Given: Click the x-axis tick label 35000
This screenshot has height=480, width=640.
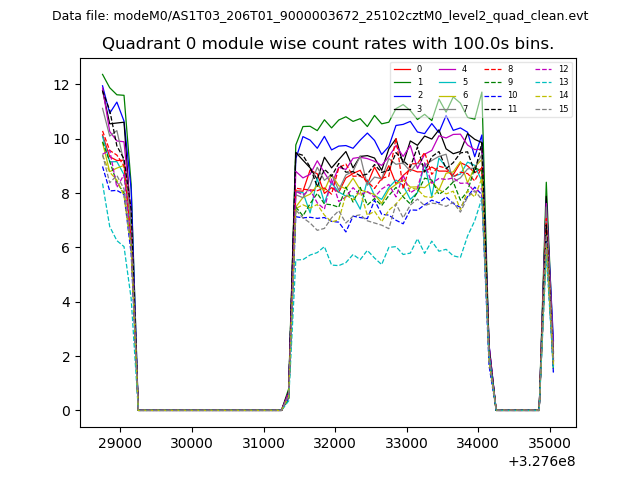Looking at the screenshot, I should 548,442.
